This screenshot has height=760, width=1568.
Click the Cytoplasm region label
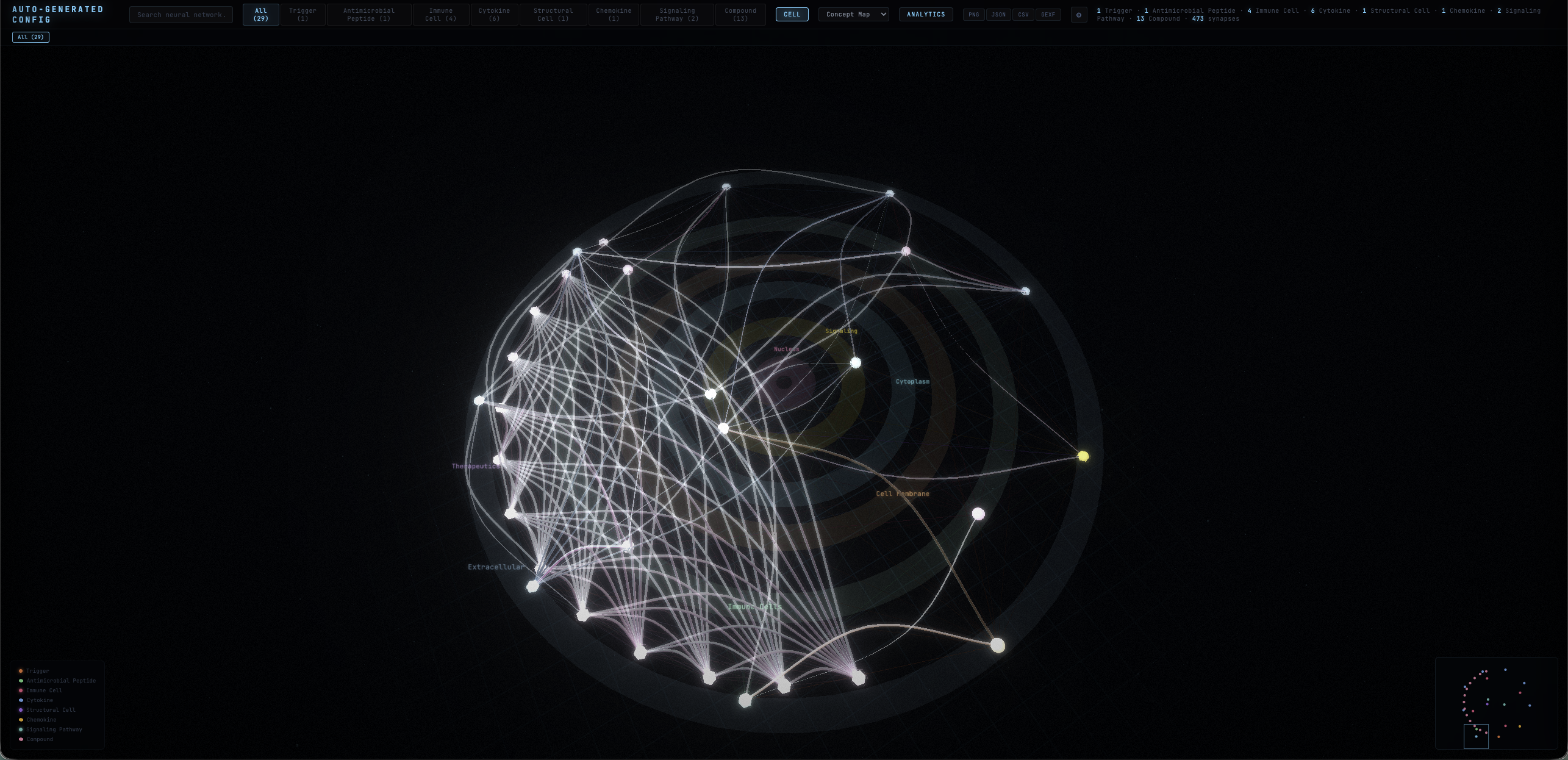coord(912,382)
